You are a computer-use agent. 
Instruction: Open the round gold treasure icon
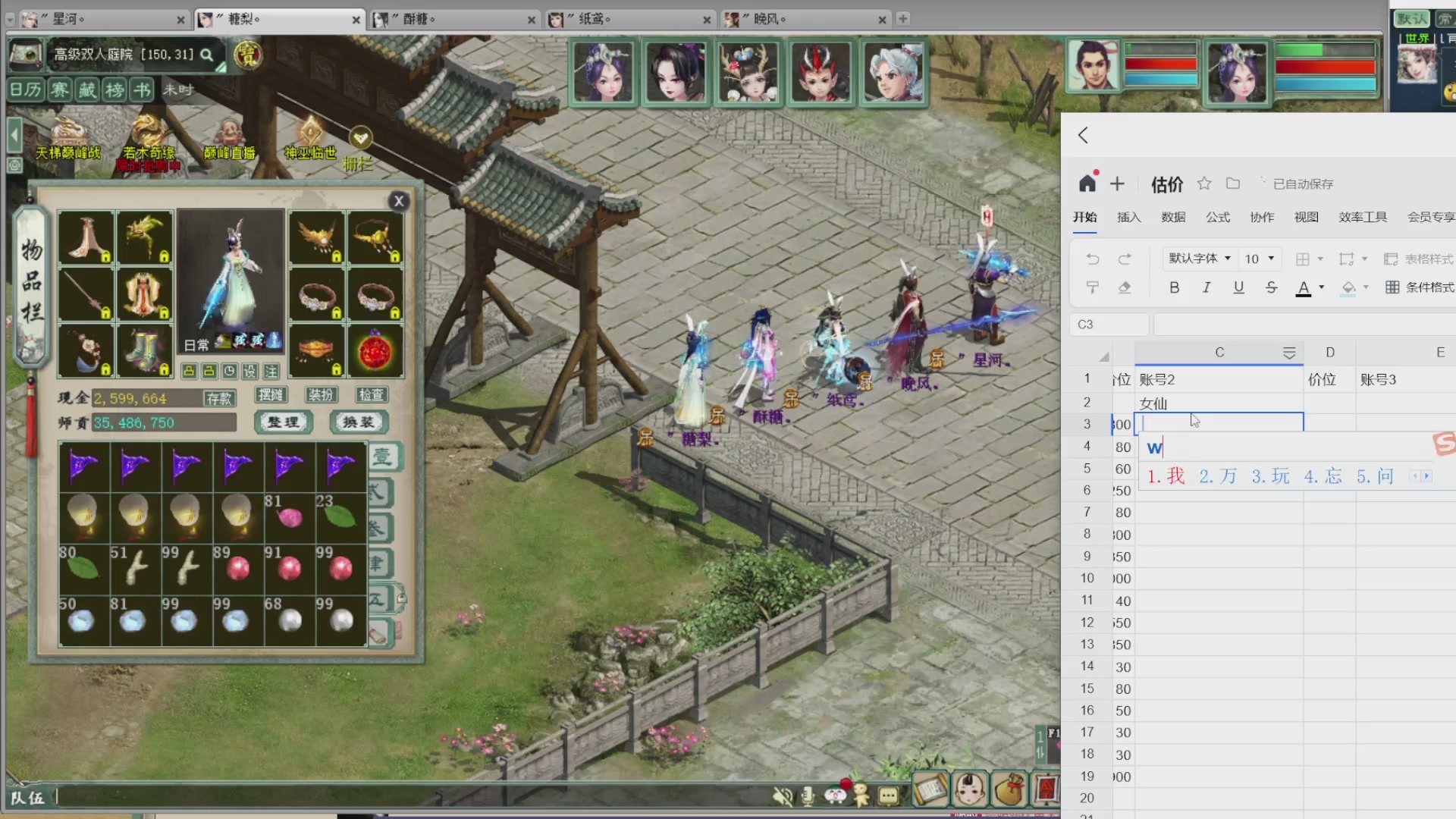tap(247, 55)
